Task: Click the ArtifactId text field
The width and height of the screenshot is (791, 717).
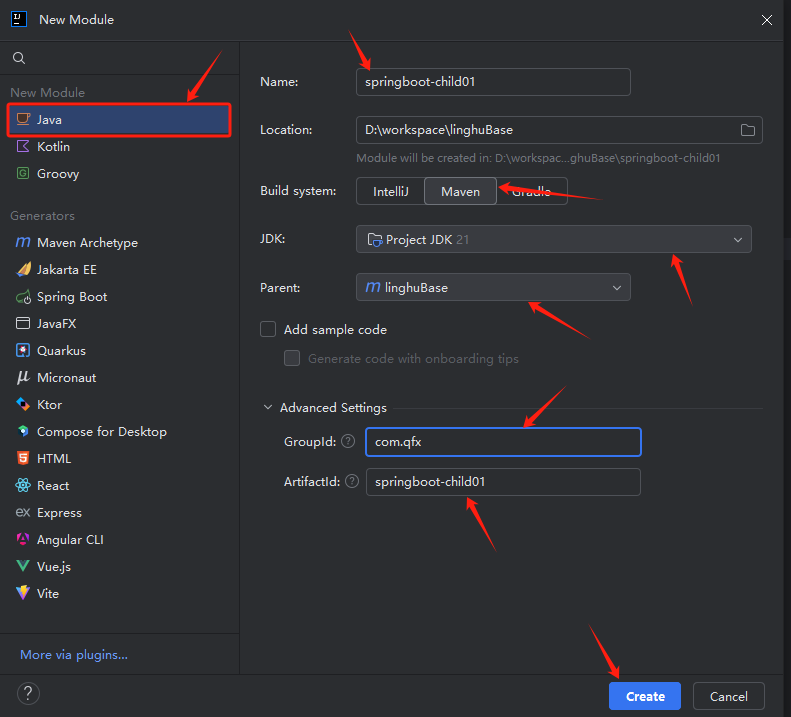Action: [x=503, y=482]
